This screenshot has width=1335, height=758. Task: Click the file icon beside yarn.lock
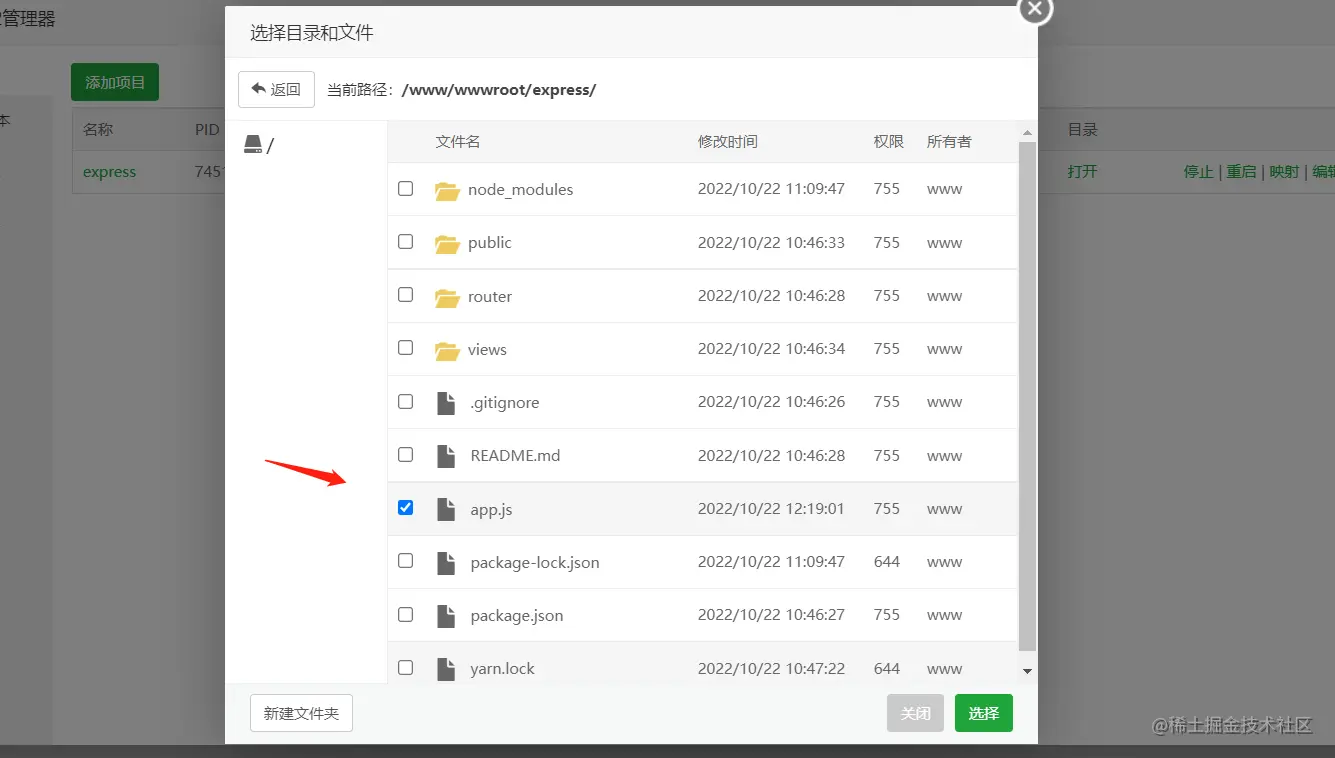click(x=445, y=668)
